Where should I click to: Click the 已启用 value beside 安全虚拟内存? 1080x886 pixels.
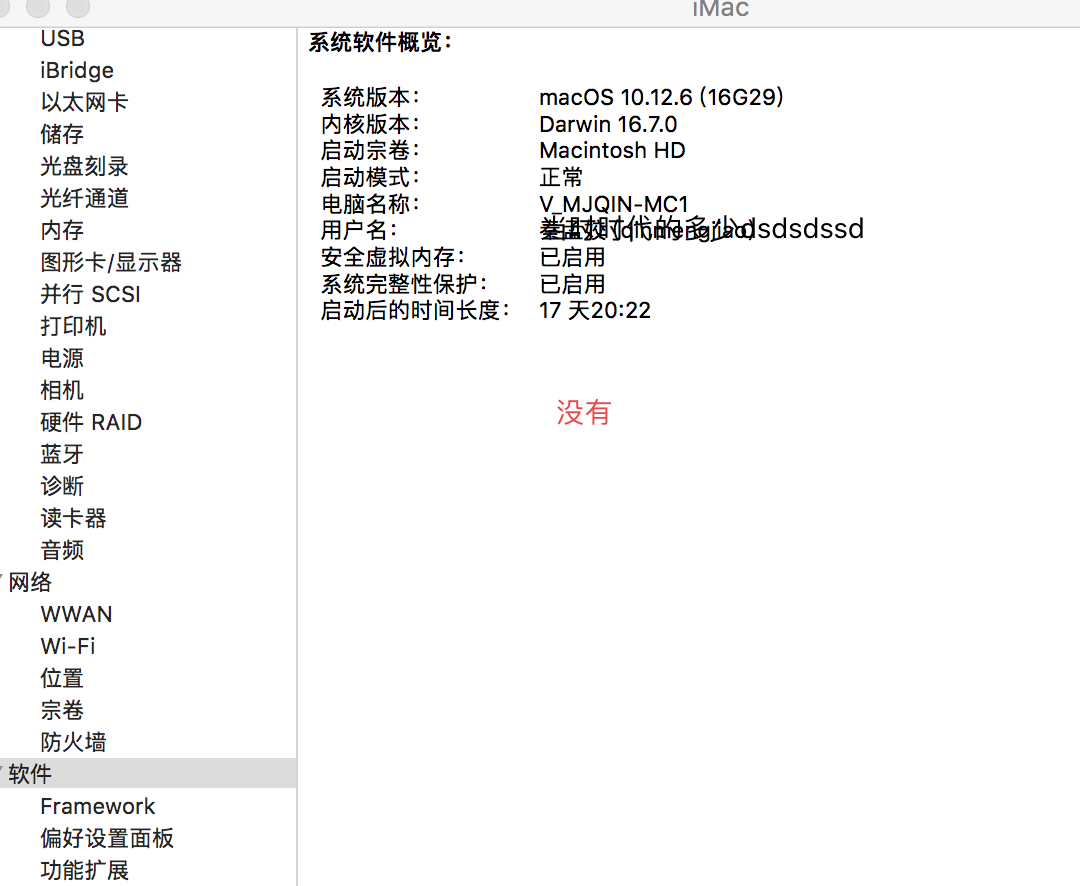[x=572, y=257]
